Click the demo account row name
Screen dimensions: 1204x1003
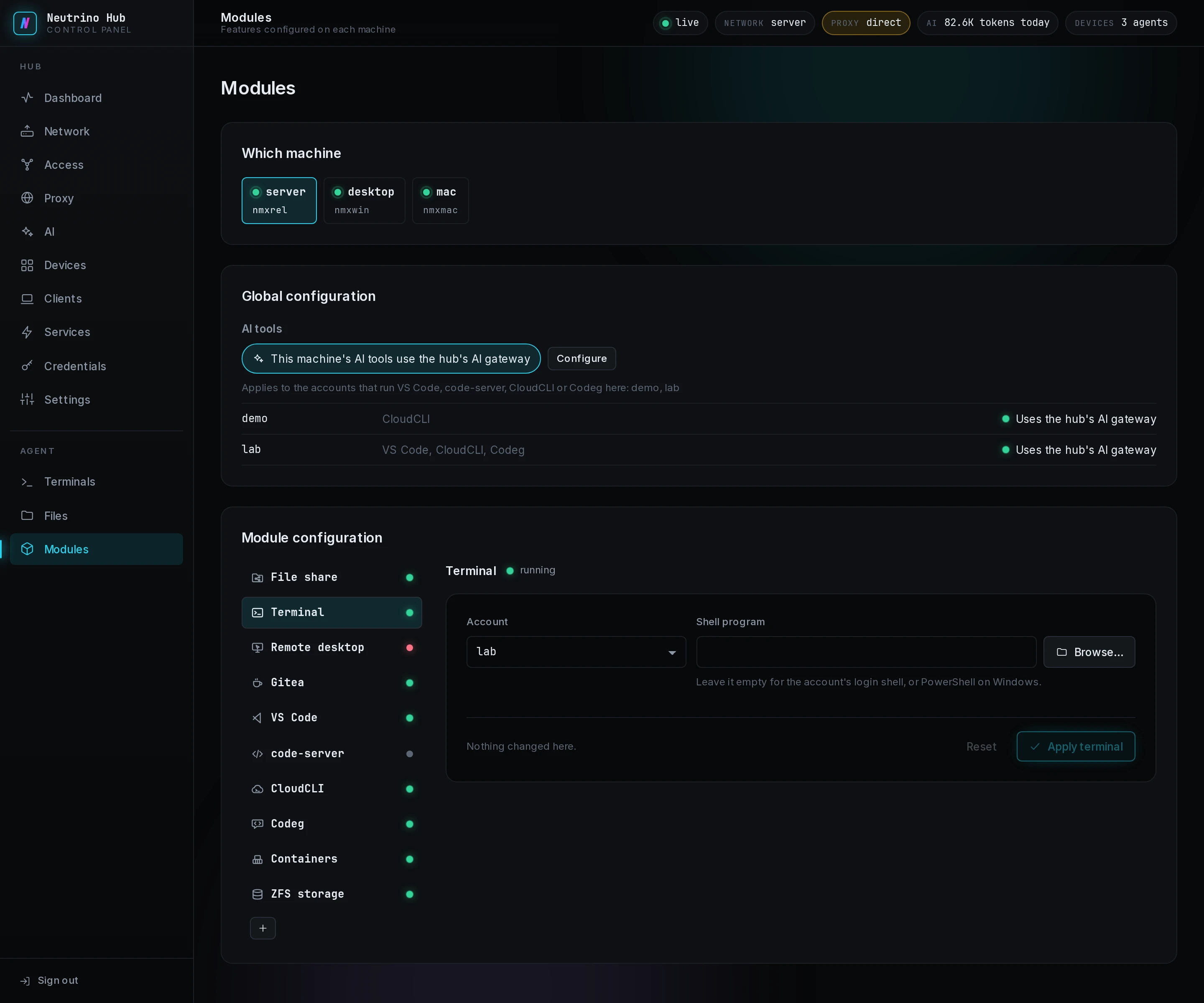tap(255, 418)
